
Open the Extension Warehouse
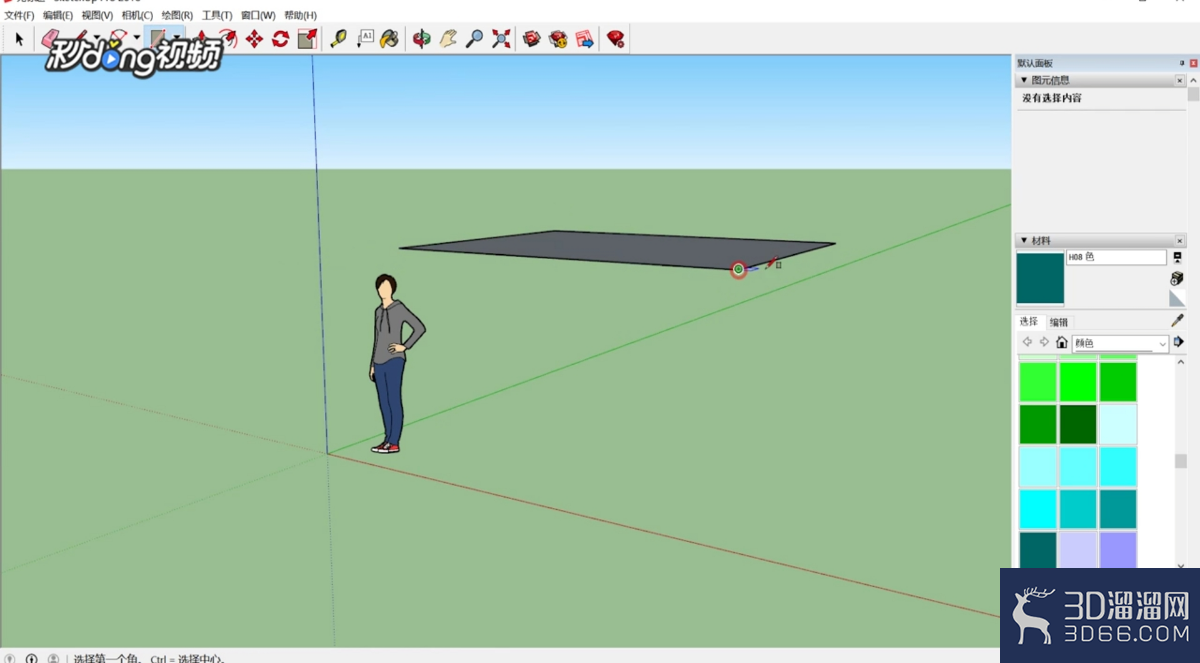click(558, 39)
